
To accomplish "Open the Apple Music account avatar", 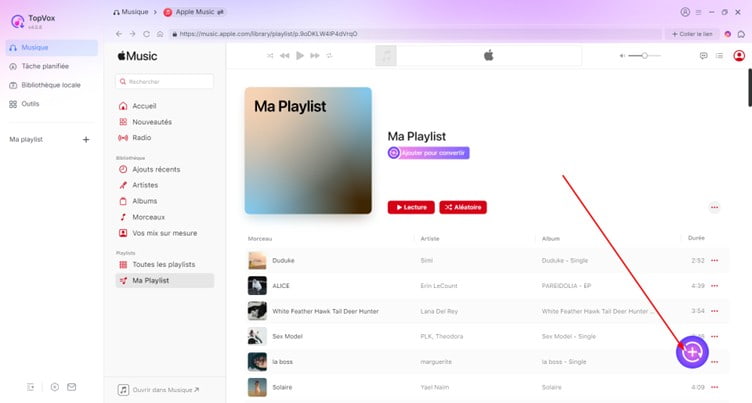I will 739,56.
